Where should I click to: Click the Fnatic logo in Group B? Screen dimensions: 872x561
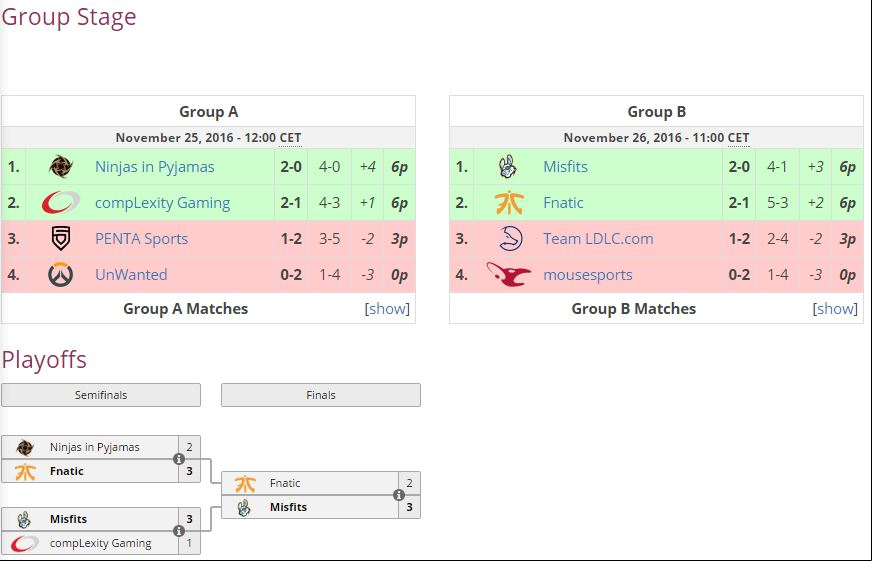pyautogui.click(x=509, y=203)
